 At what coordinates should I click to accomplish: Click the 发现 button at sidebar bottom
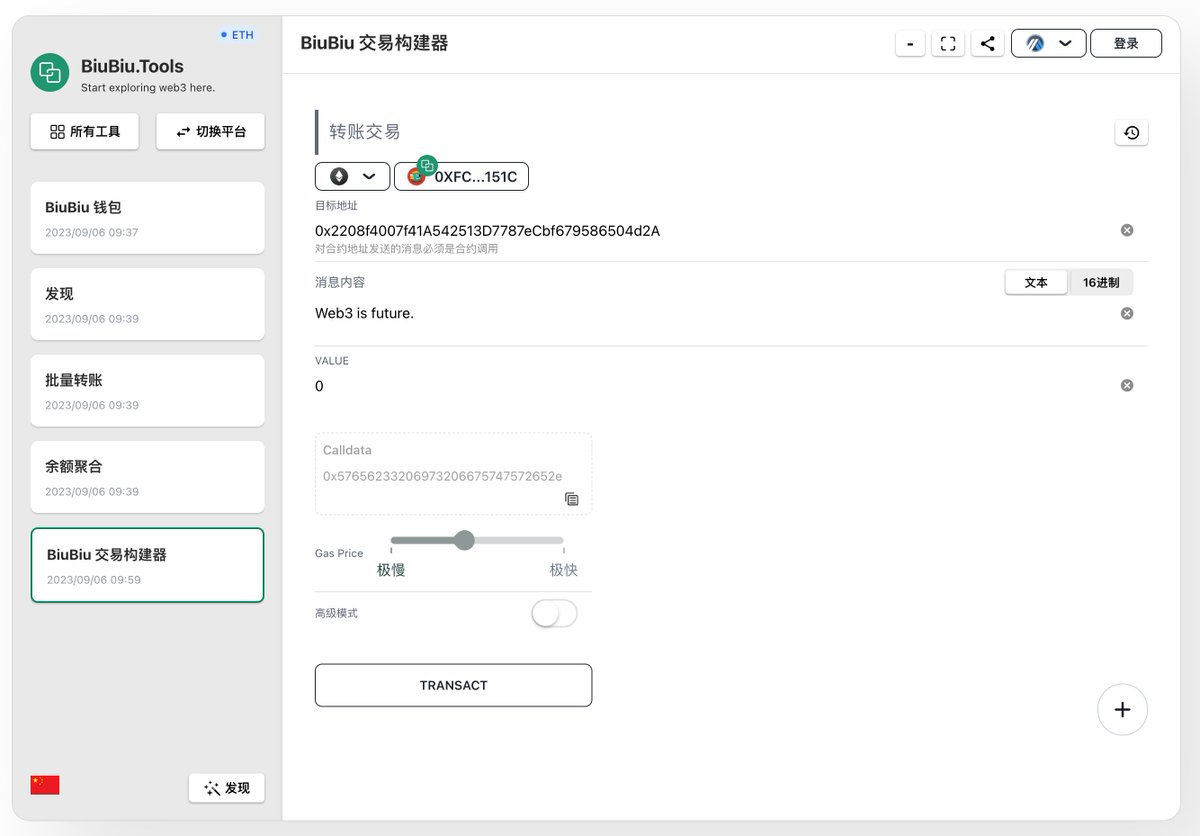(x=227, y=788)
